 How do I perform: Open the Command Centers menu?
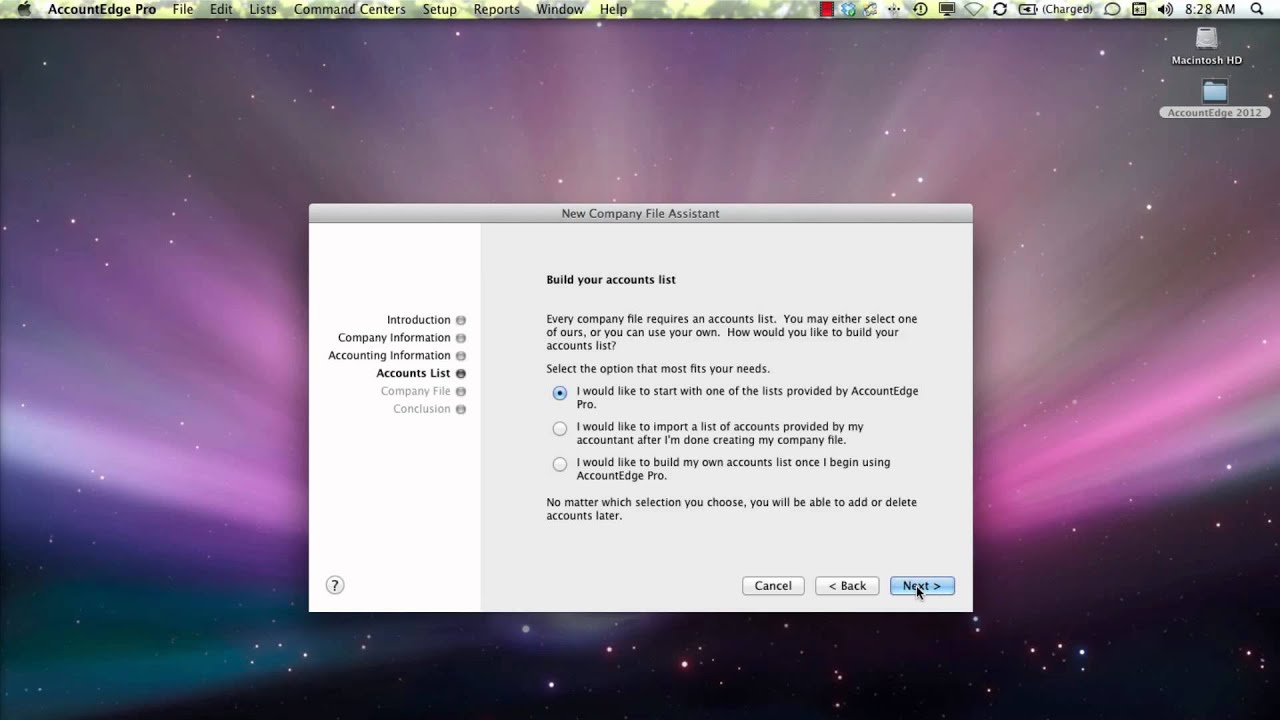click(x=350, y=9)
